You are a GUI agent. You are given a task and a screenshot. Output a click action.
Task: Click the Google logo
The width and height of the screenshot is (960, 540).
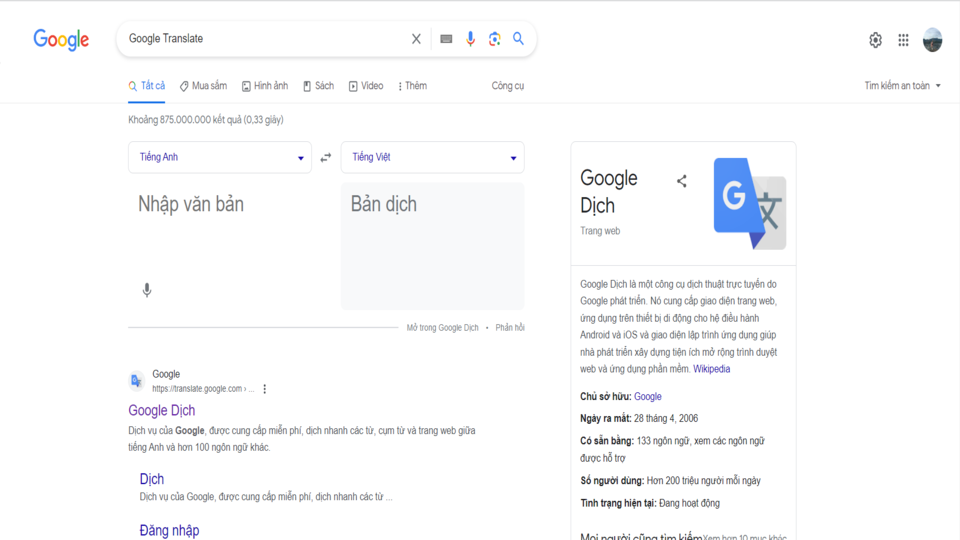tap(61, 39)
